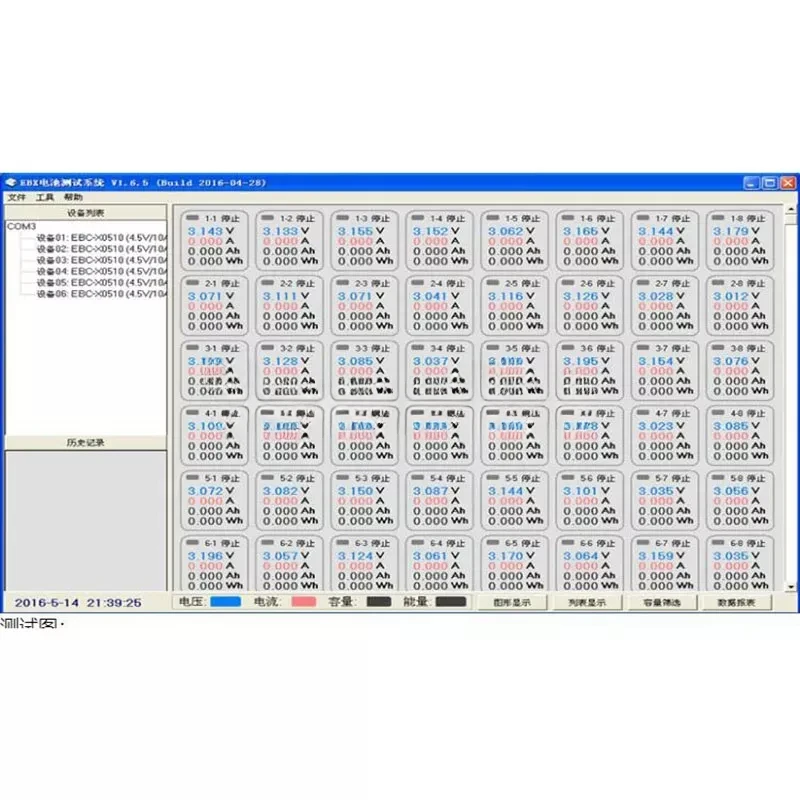Click the 容量筛选 button
Screen dimensions: 800x800
pos(662,603)
